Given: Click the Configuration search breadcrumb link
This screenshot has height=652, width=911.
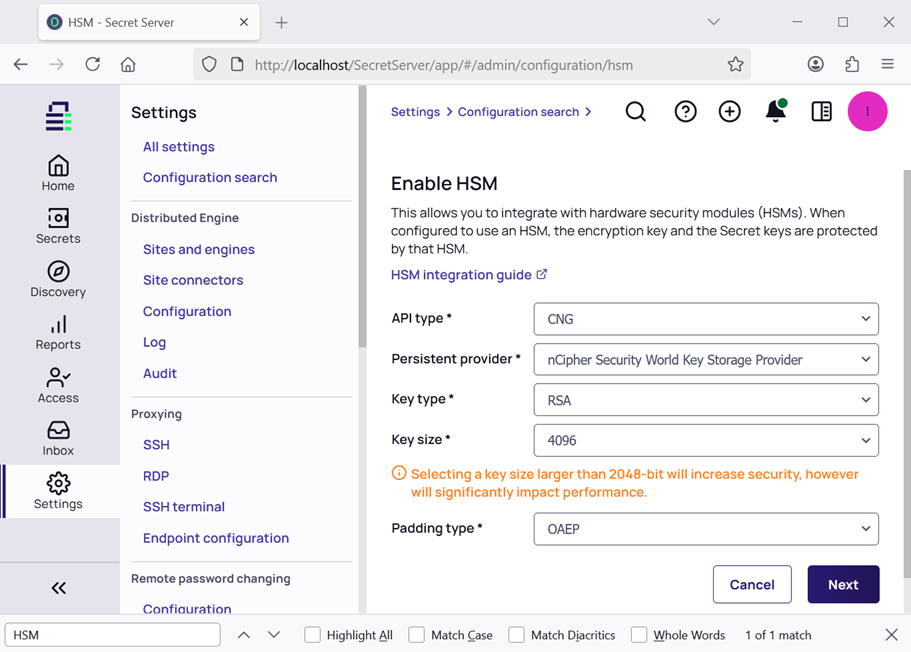Looking at the screenshot, I should tap(518, 112).
